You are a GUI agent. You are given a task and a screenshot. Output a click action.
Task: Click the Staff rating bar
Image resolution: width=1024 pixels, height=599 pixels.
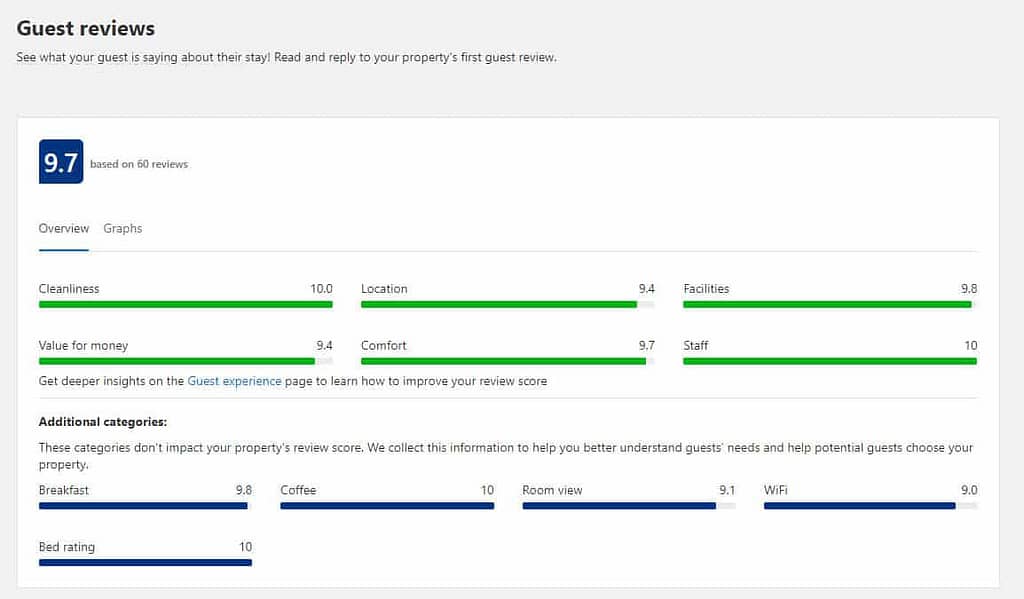(830, 361)
